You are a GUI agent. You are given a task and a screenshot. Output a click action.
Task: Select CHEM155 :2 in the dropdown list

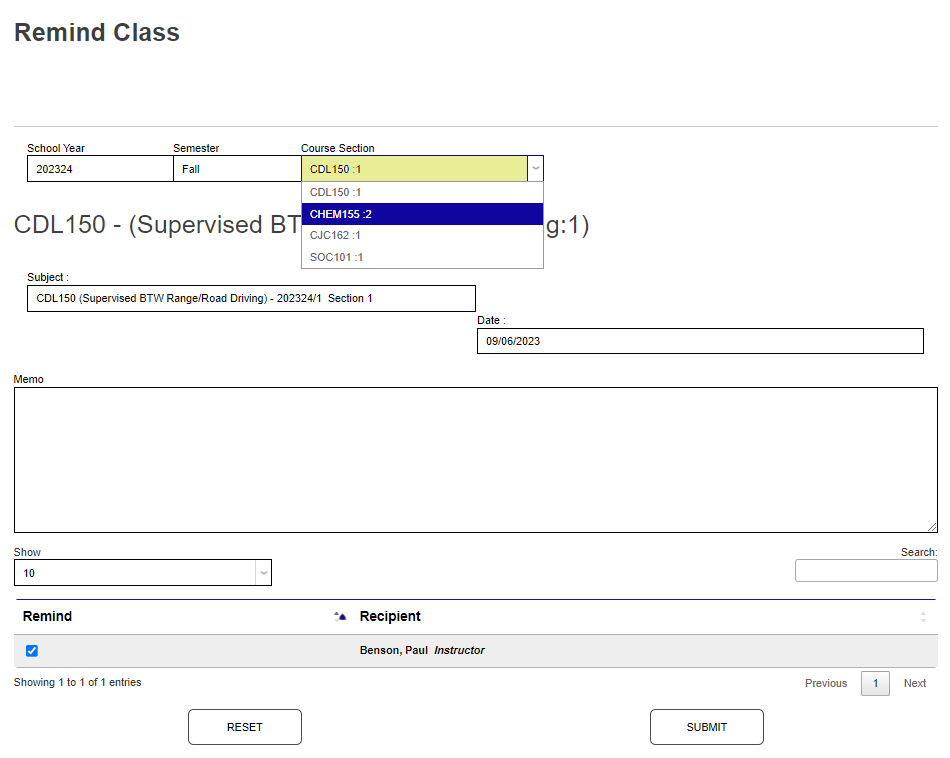[x=422, y=214]
